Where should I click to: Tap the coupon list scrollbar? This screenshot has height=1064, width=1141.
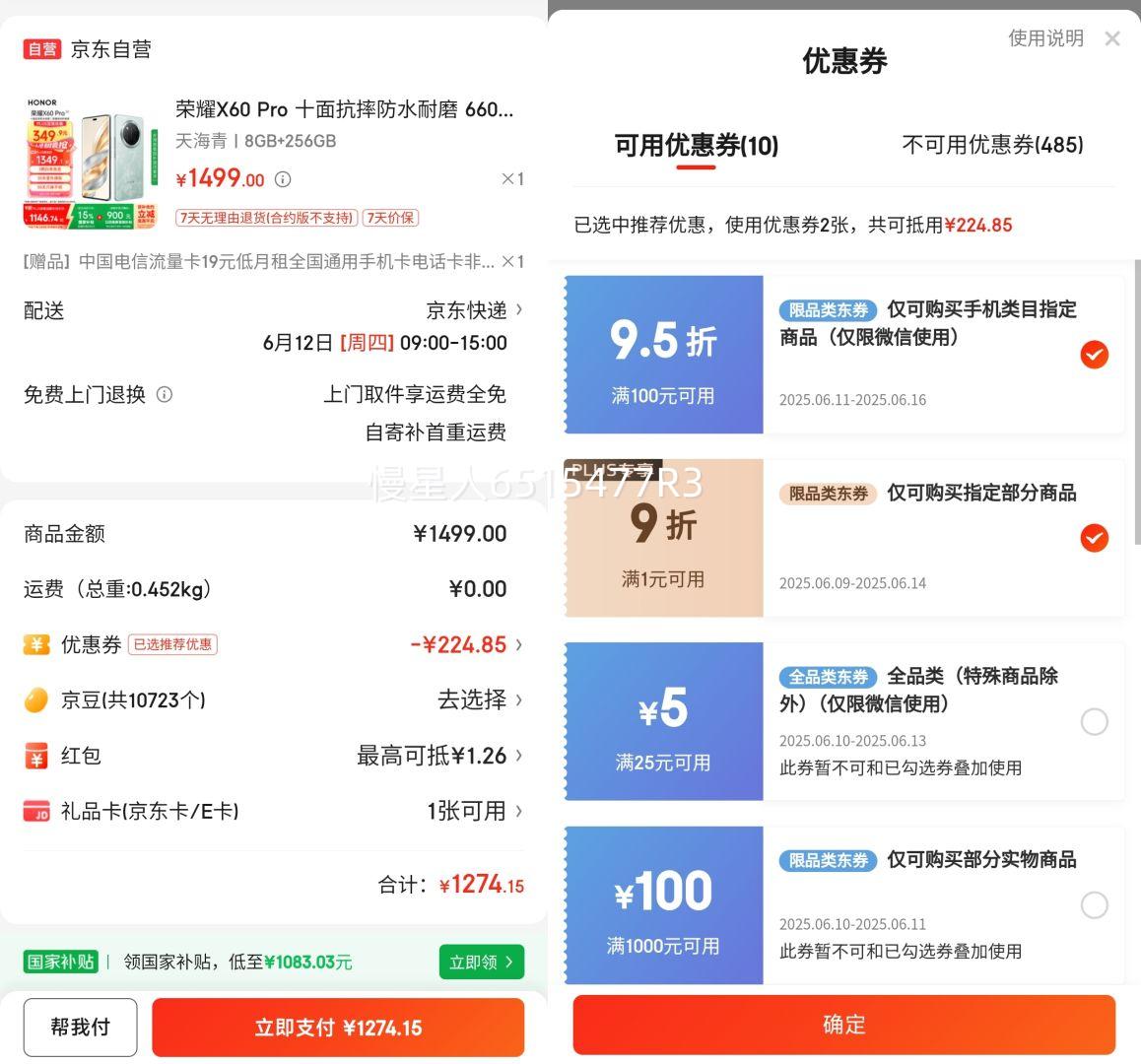1137,402
